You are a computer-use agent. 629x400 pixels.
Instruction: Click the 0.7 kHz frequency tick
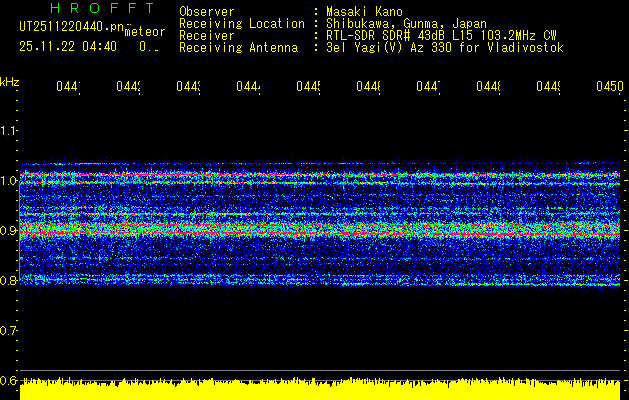click(9, 330)
